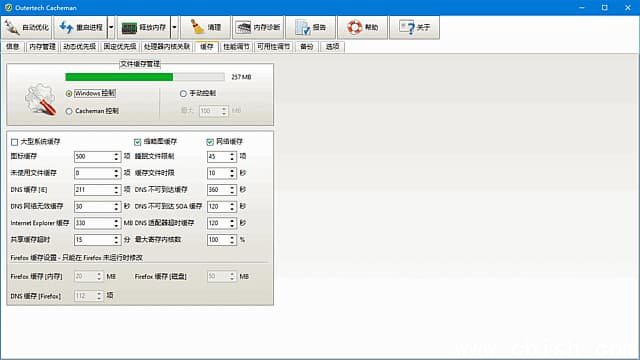This screenshot has height=360, width=640.
Task: Click the 重启进程 restart process button
Action: click(81, 28)
